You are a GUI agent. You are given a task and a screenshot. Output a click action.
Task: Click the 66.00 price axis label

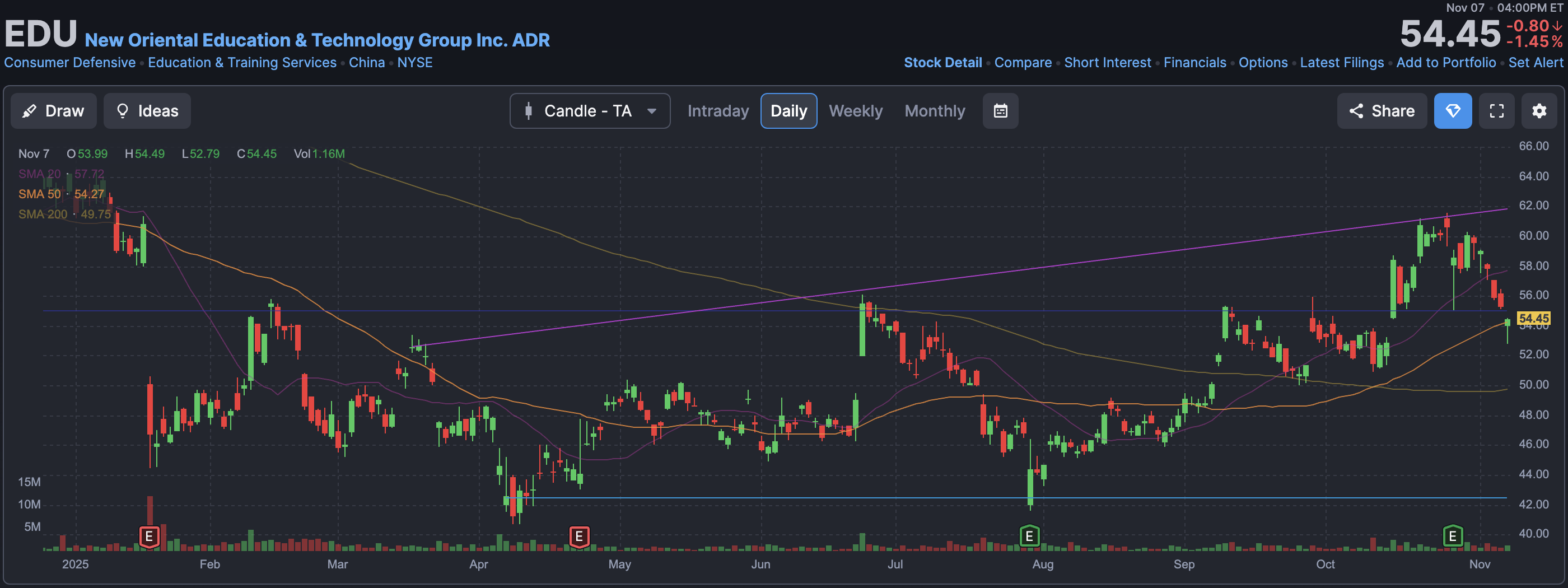(x=1533, y=146)
